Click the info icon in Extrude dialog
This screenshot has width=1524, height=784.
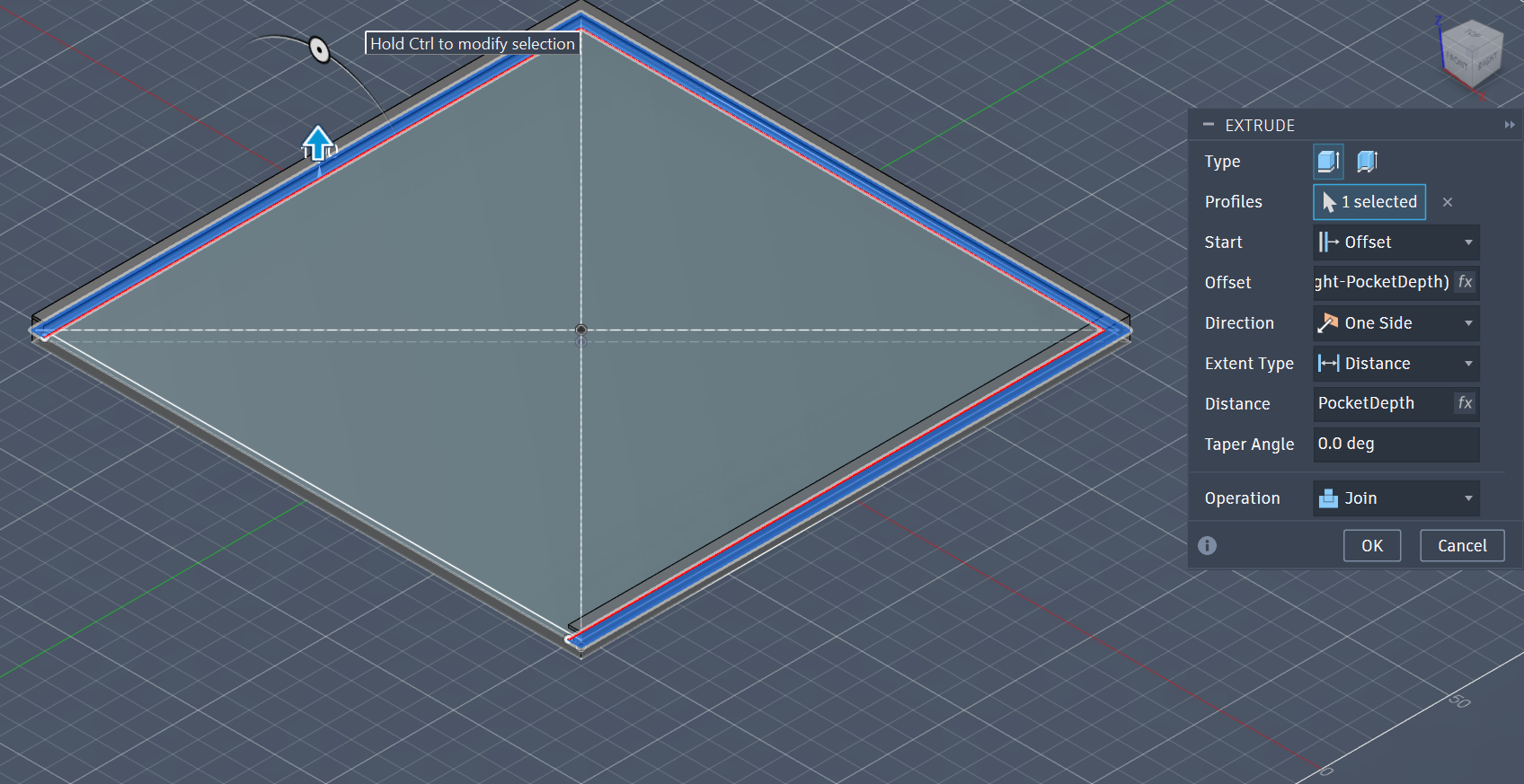pyautogui.click(x=1208, y=546)
